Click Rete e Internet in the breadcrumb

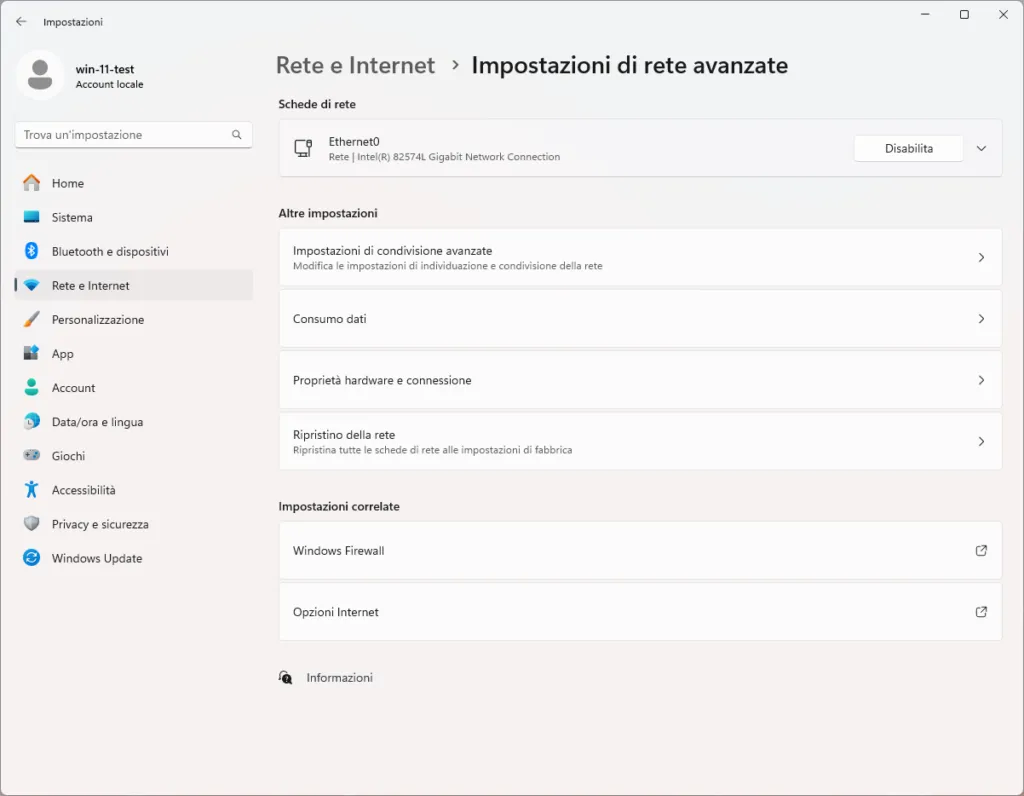tap(355, 64)
